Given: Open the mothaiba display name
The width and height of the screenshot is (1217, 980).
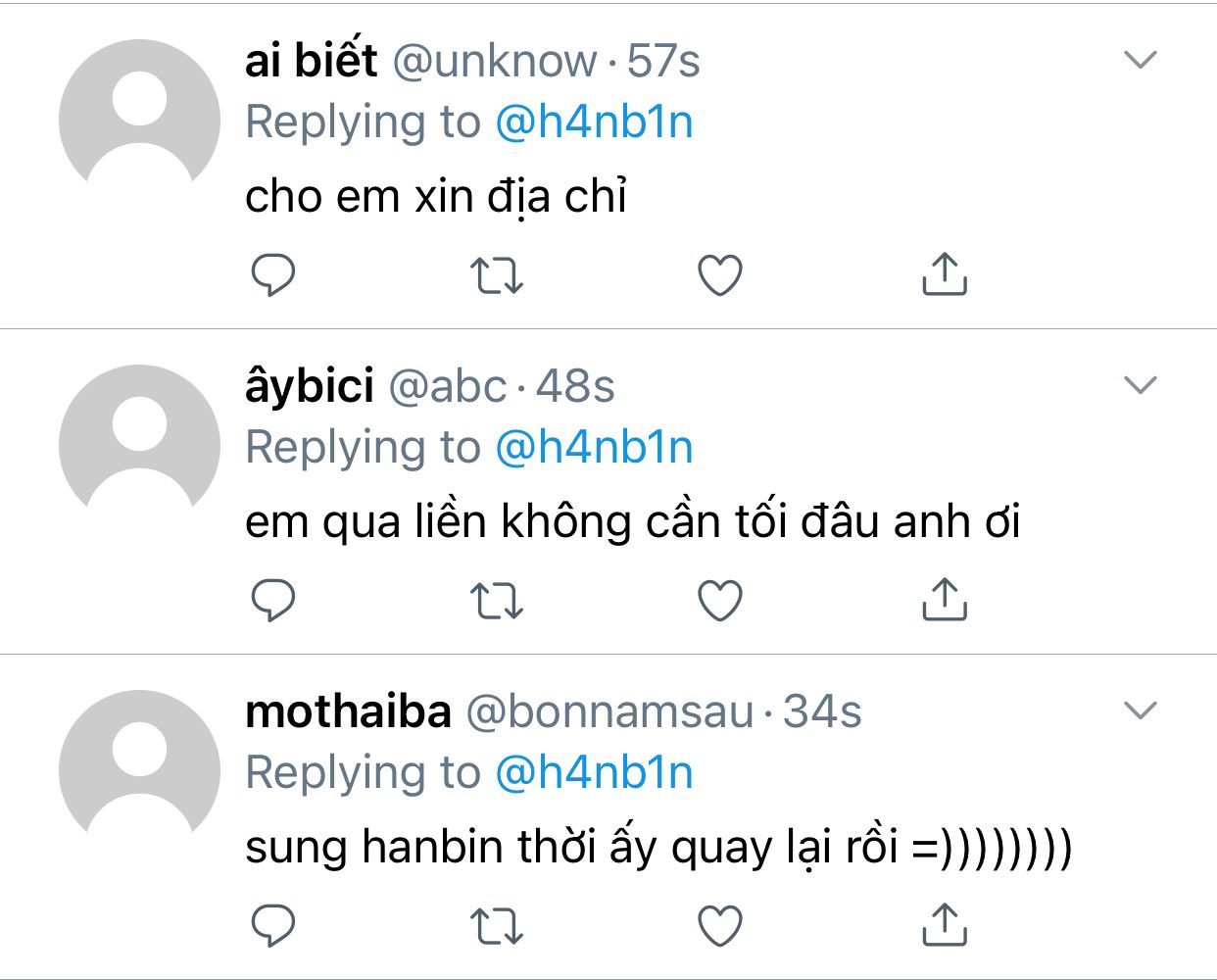Looking at the screenshot, I should 348,711.
